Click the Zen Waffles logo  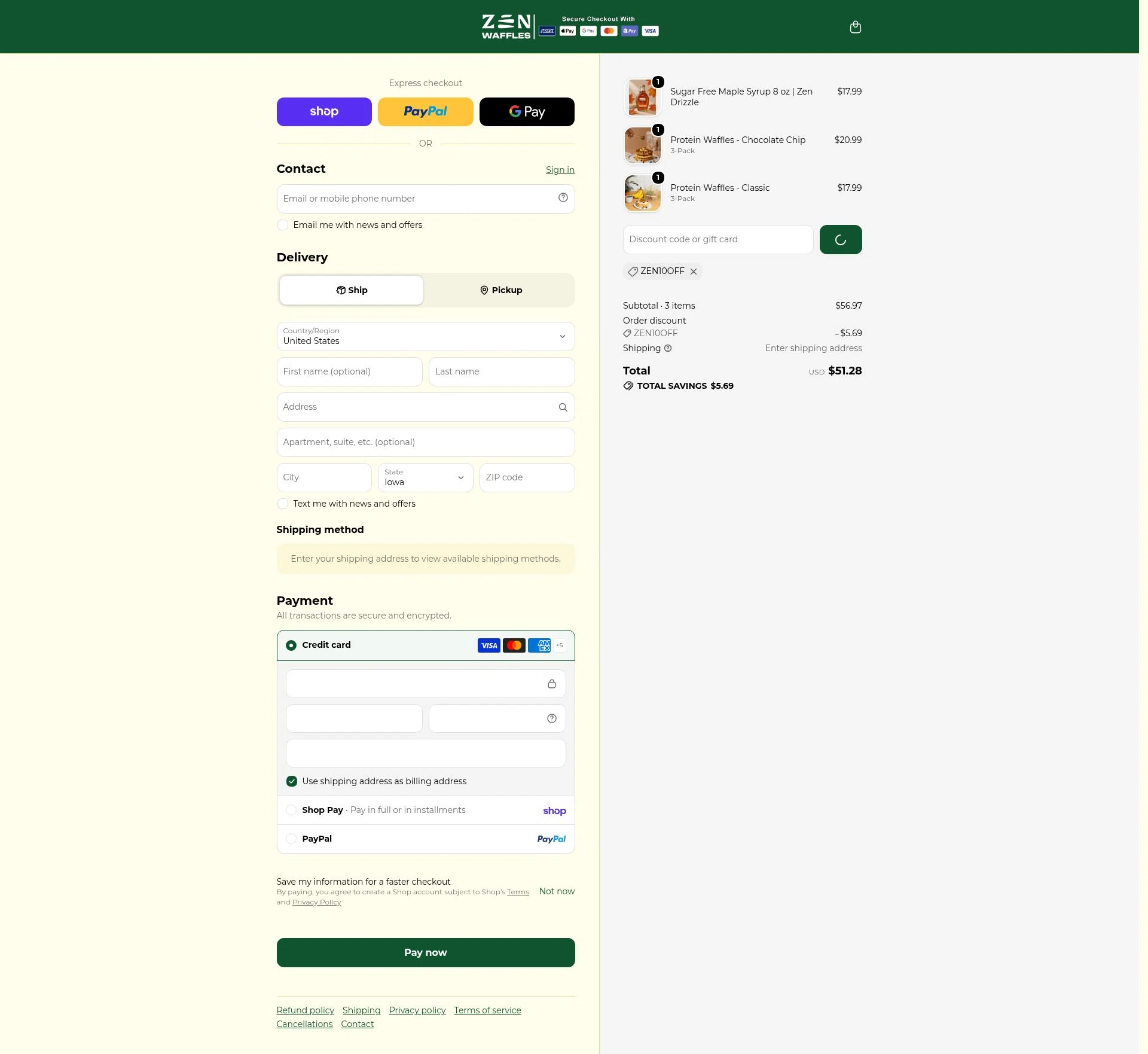pyautogui.click(x=506, y=27)
